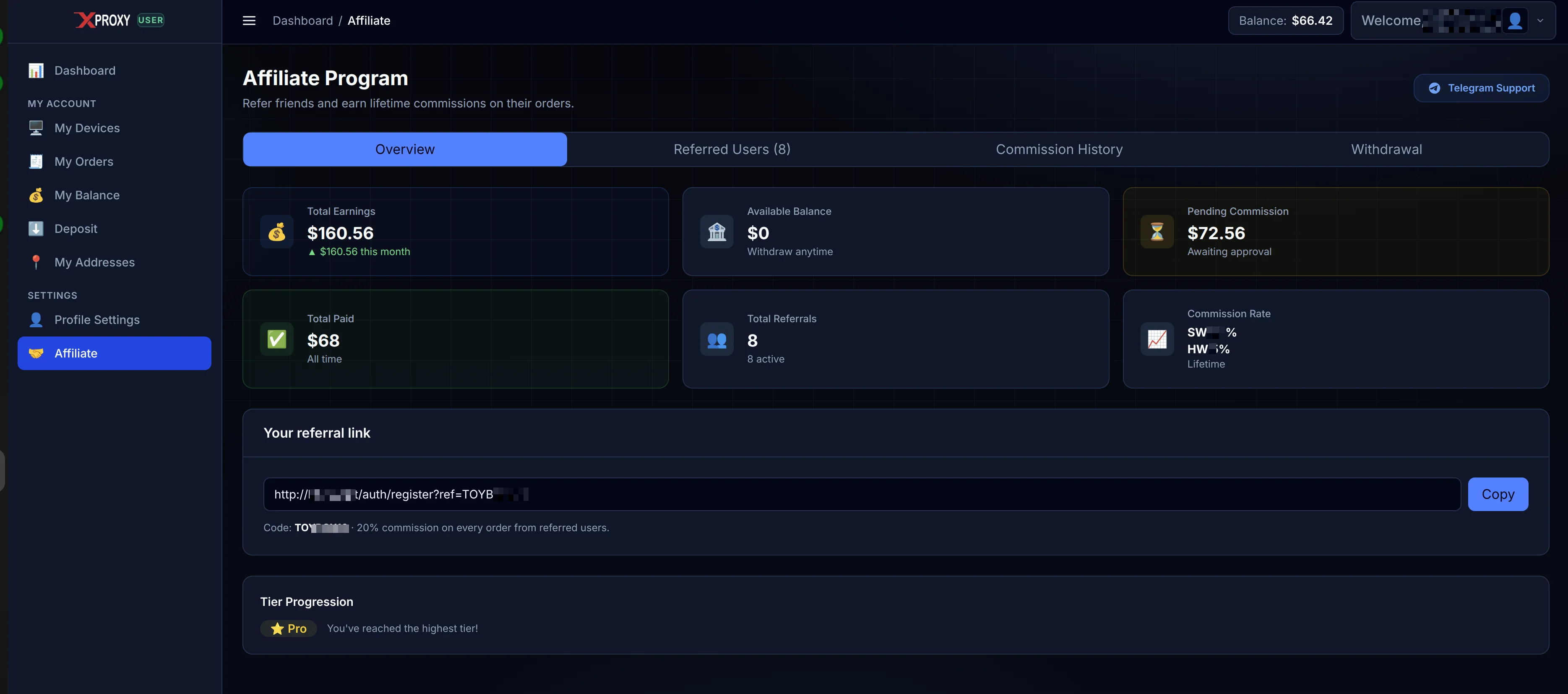
Task: Click the My Orders receipt icon
Action: pyautogui.click(x=36, y=161)
